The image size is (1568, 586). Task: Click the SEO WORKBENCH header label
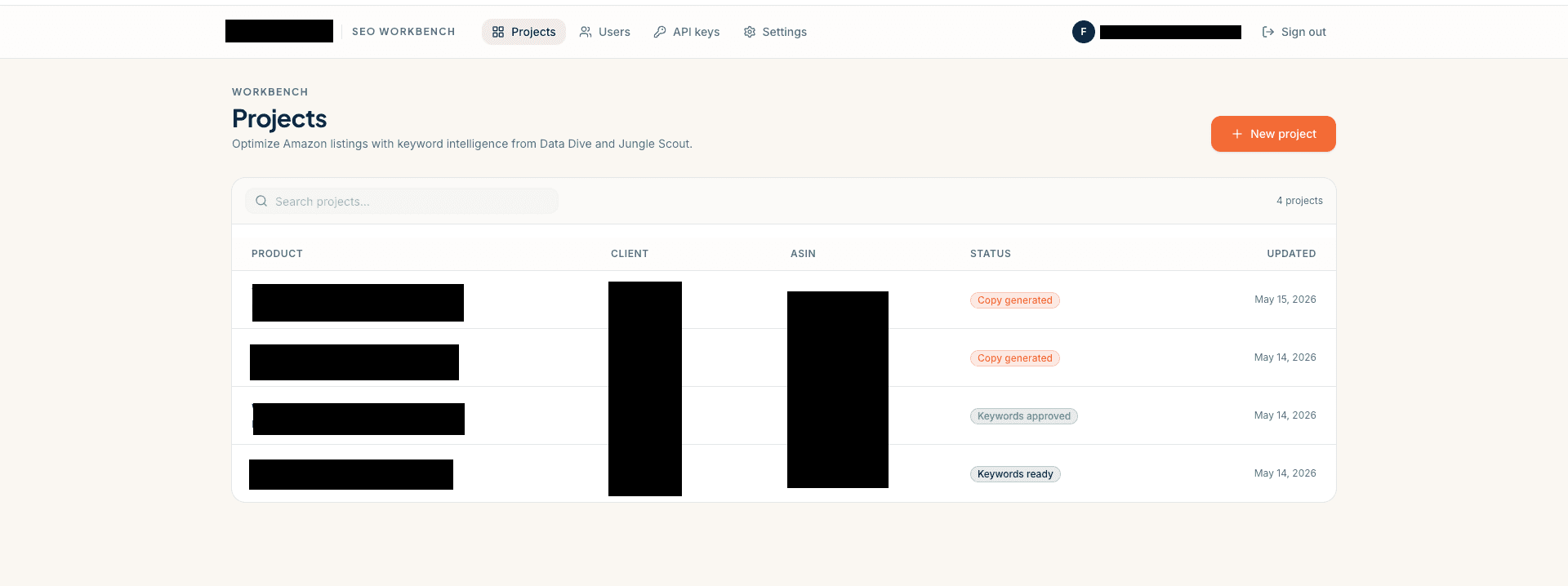(x=403, y=32)
